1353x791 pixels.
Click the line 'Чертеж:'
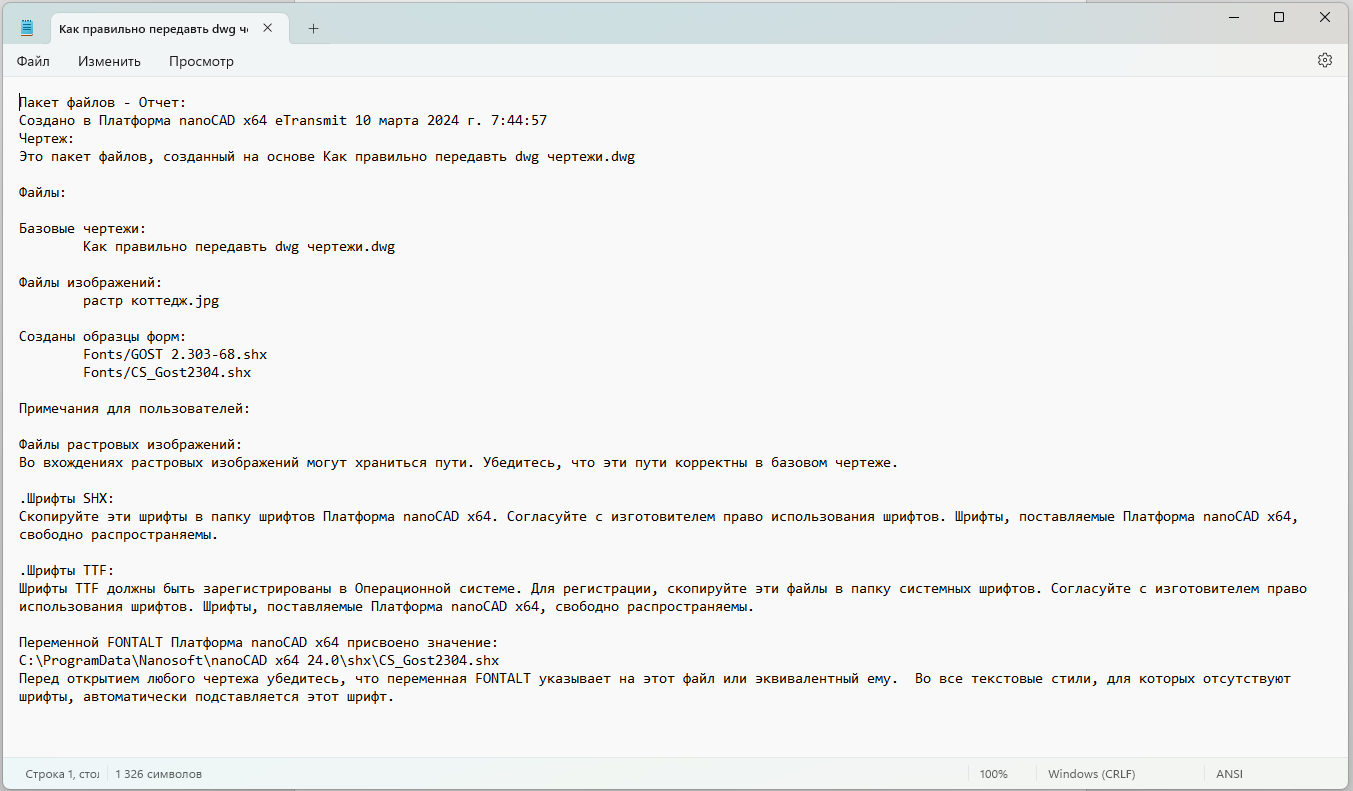(x=47, y=139)
